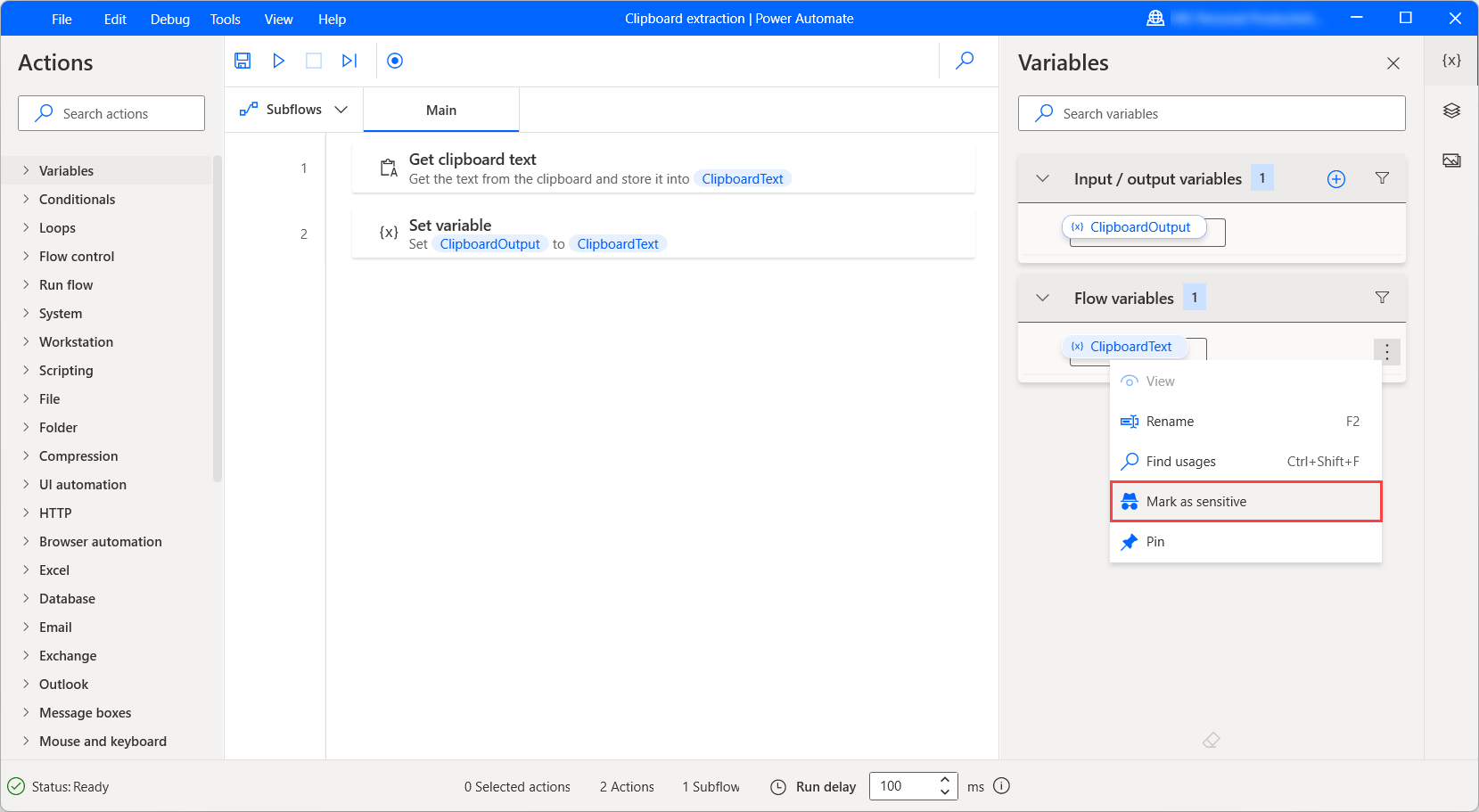The height and width of the screenshot is (812, 1479).
Task: Run the flow with the play icon
Action: click(278, 61)
